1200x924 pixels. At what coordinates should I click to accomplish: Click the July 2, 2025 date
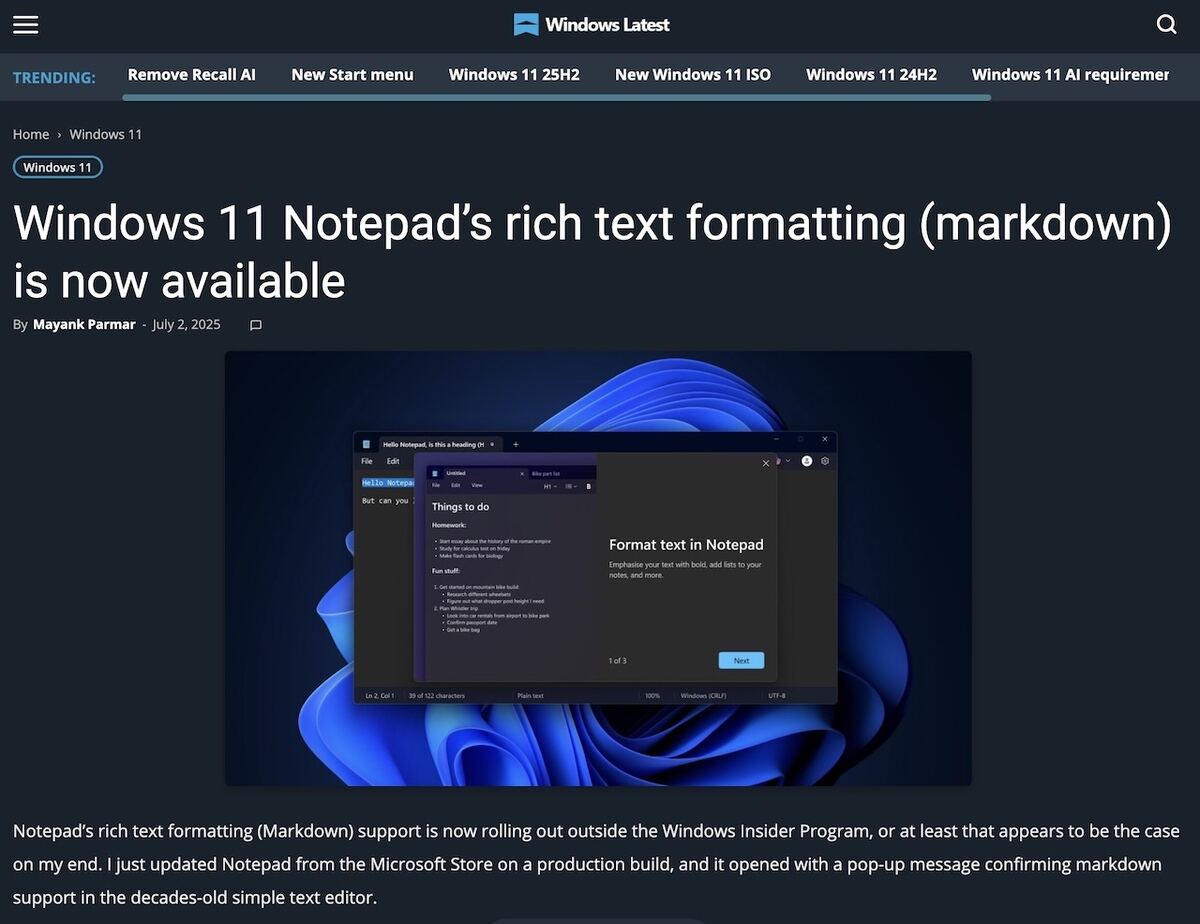186,324
